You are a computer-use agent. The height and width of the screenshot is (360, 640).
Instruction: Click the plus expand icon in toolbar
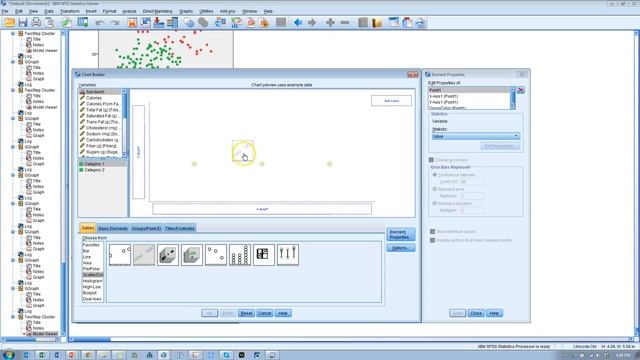pos(330,22)
